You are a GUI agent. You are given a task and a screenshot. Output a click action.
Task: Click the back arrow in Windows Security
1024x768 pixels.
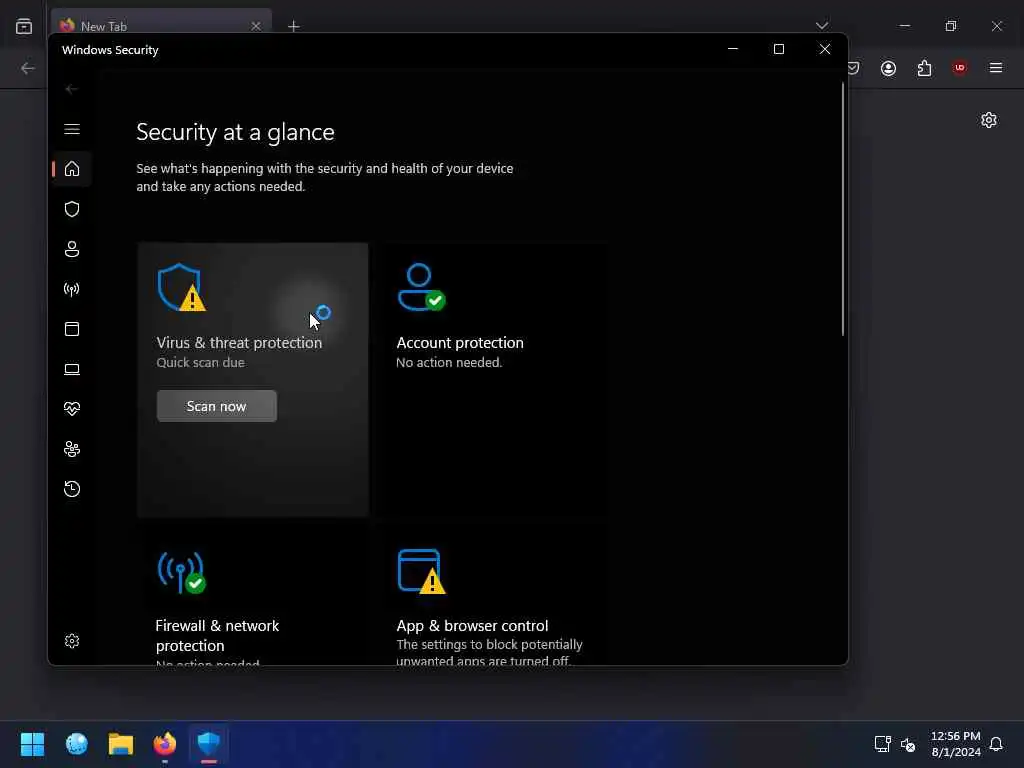(x=72, y=89)
